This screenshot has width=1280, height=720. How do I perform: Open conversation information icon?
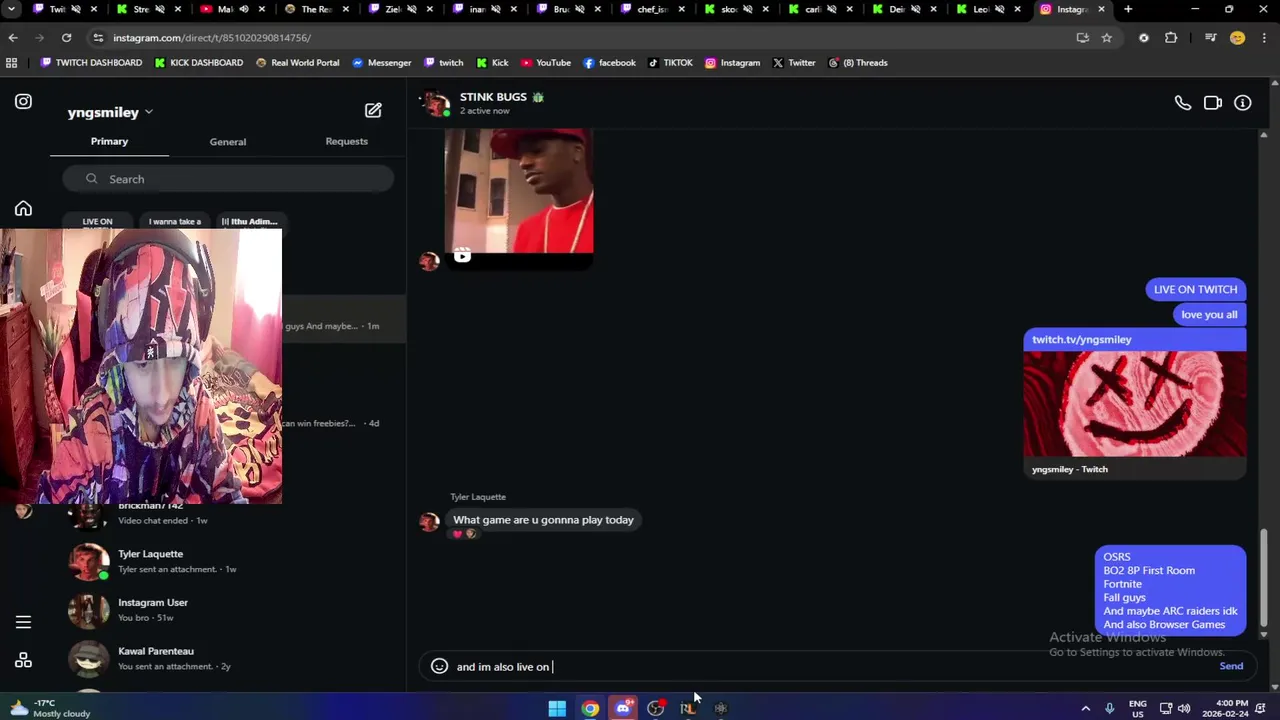[x=1243, y=103]
